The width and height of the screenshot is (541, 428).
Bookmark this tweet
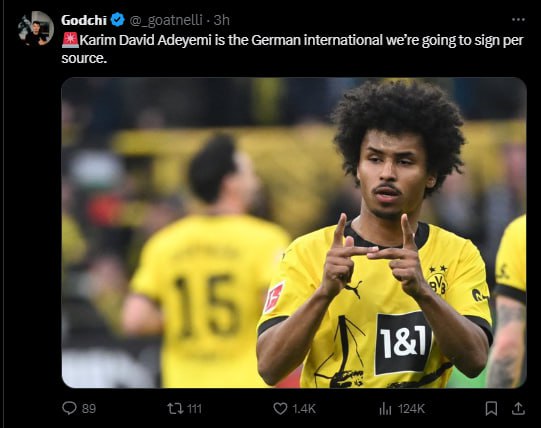[x=491, y=409]
